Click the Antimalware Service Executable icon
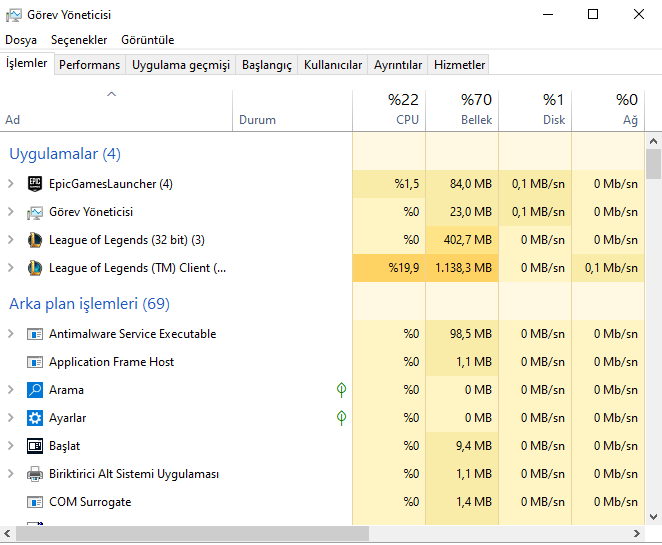 click(35, 334)
